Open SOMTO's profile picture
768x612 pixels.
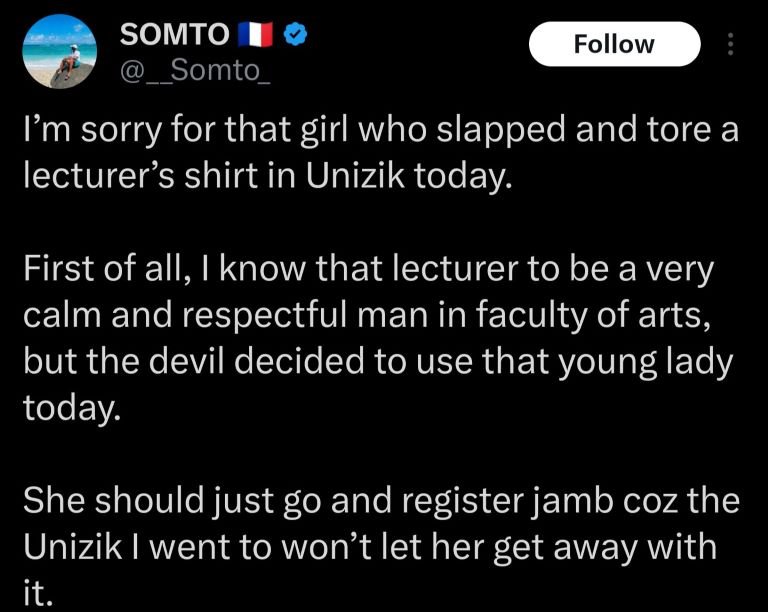pos(60,51)
